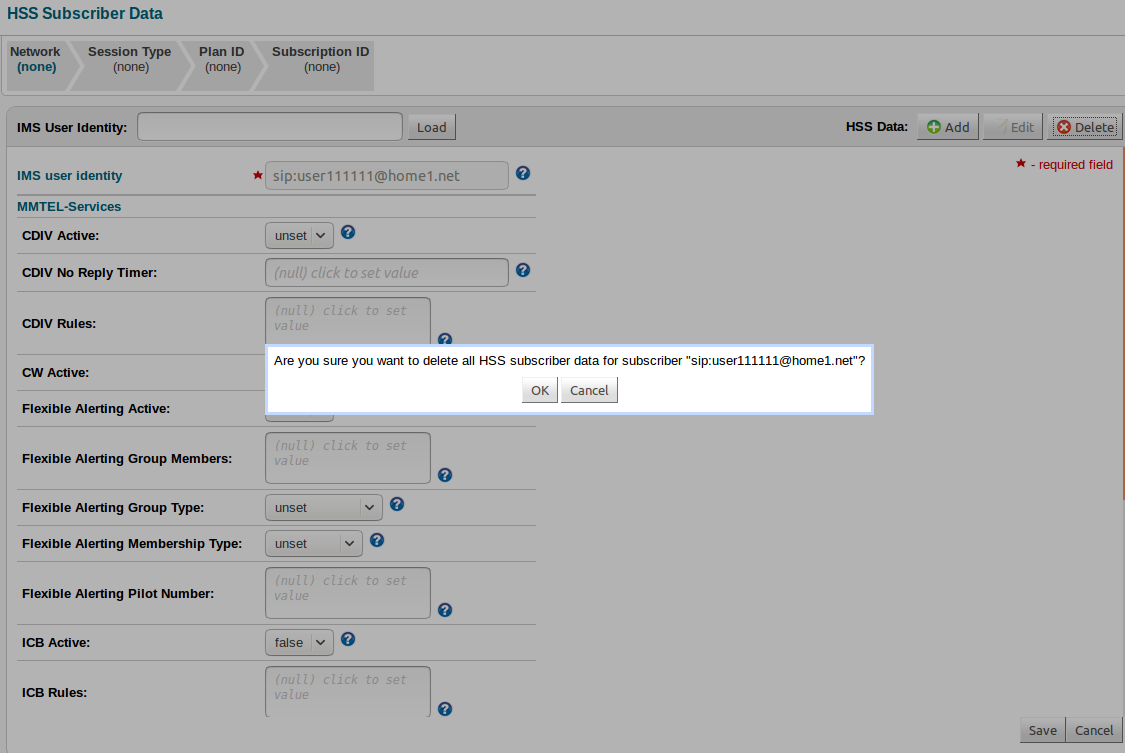Open help for CDIV No Reply Timer
This screenshot has width=1125, height=753.
pos(522,269)
